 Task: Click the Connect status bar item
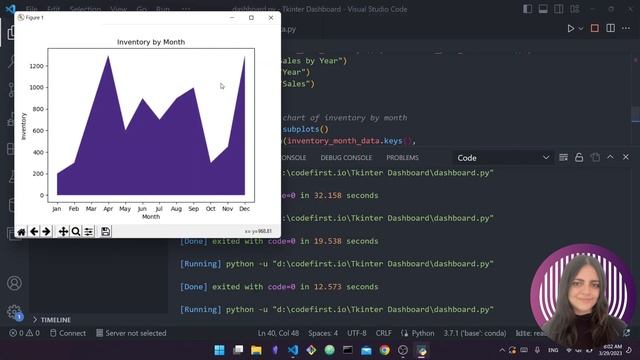(x=68, y=333)
